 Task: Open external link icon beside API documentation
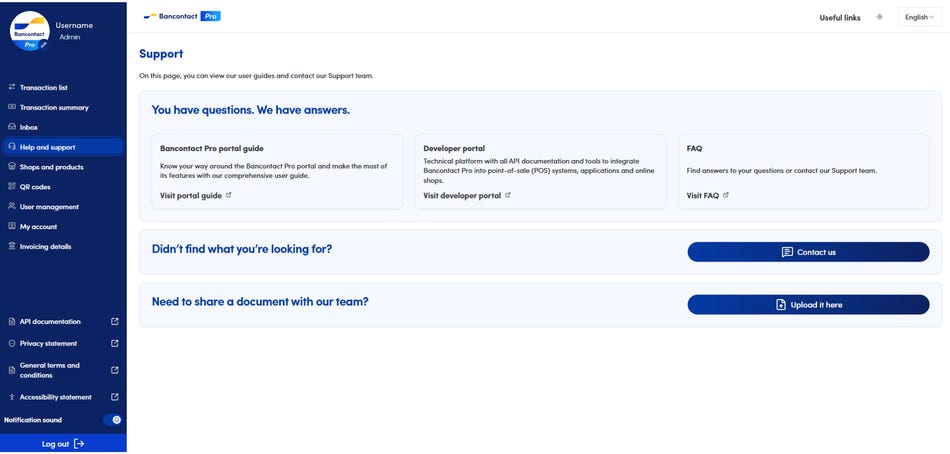point(114,322)
